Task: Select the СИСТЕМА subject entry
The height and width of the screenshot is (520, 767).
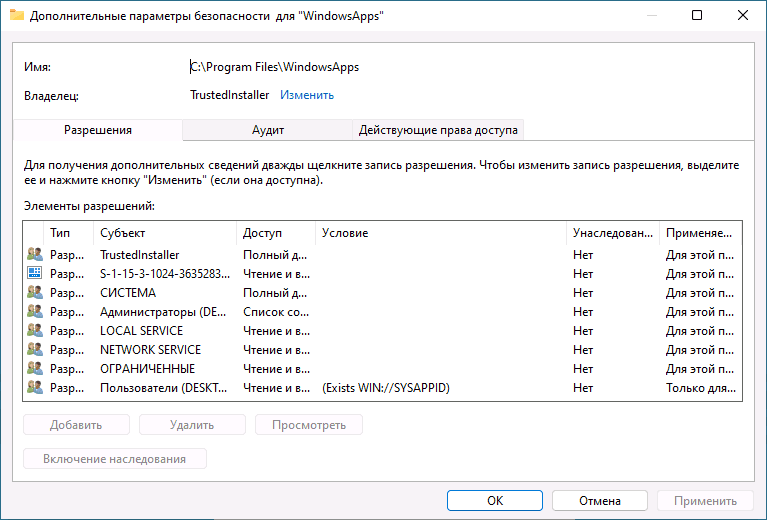Action: coord(128,293)
